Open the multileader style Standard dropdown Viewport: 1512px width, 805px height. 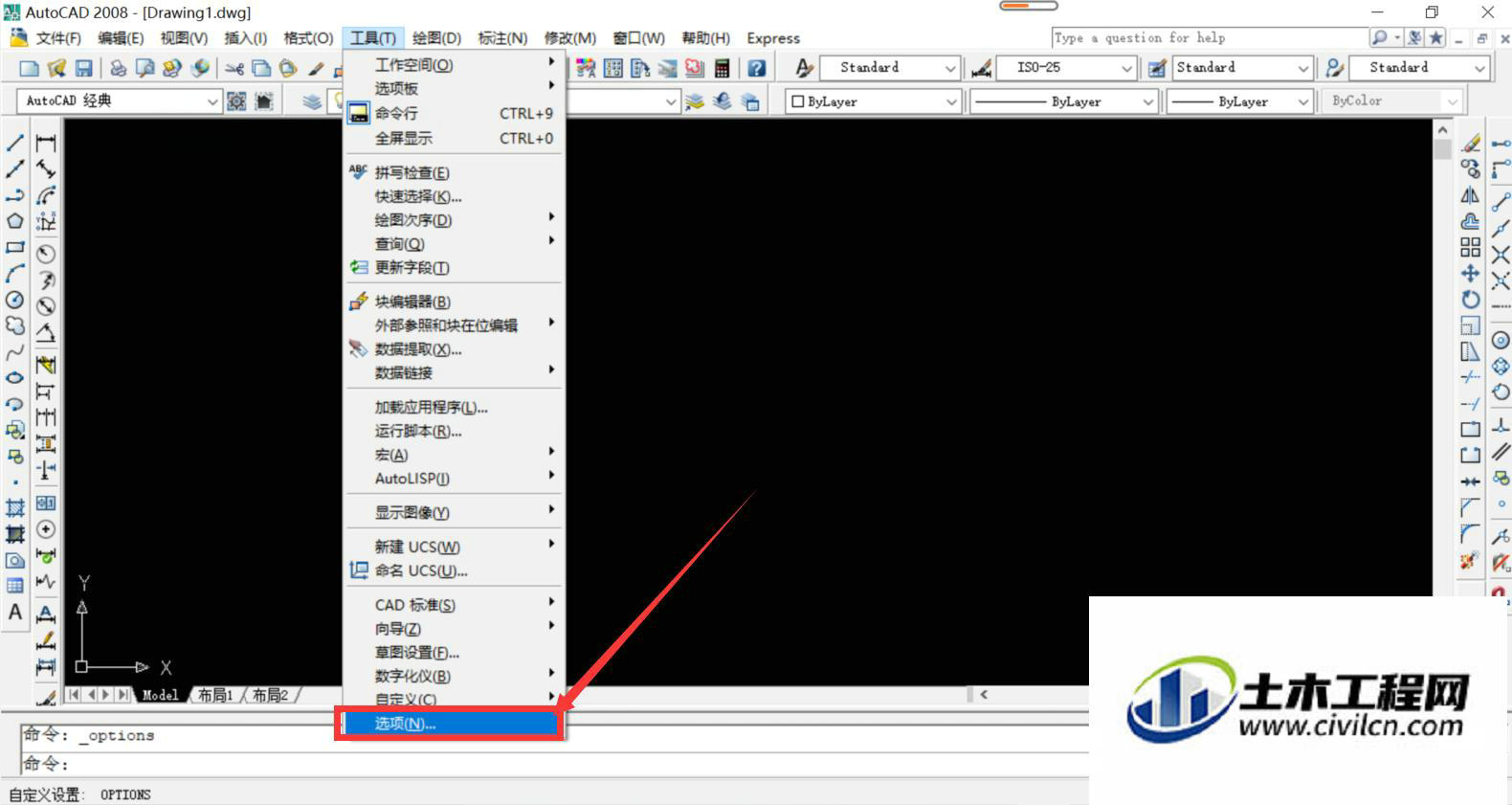point(1419,68)
